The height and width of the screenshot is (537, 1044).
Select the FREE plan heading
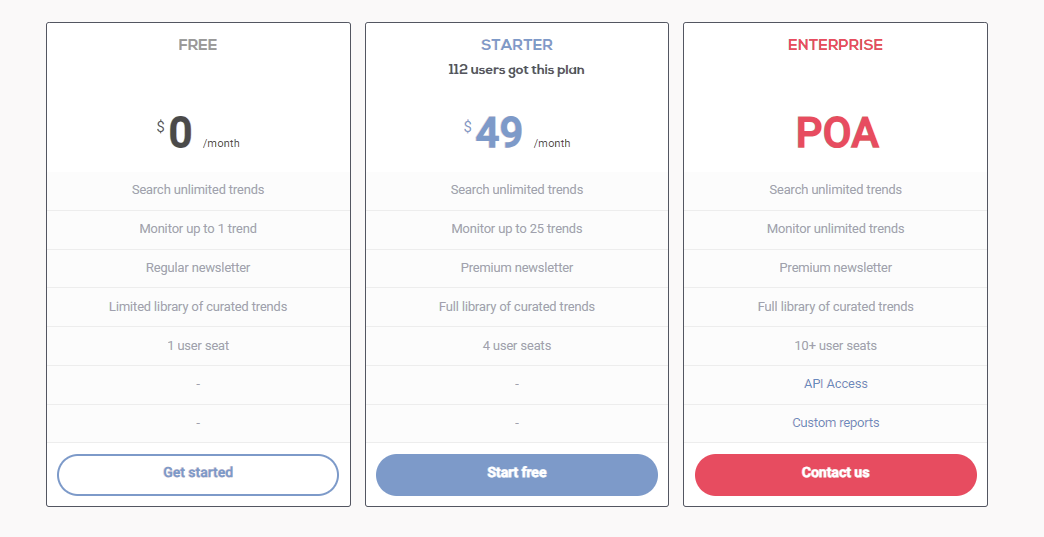pyautogui.click(x=198, y=45)
